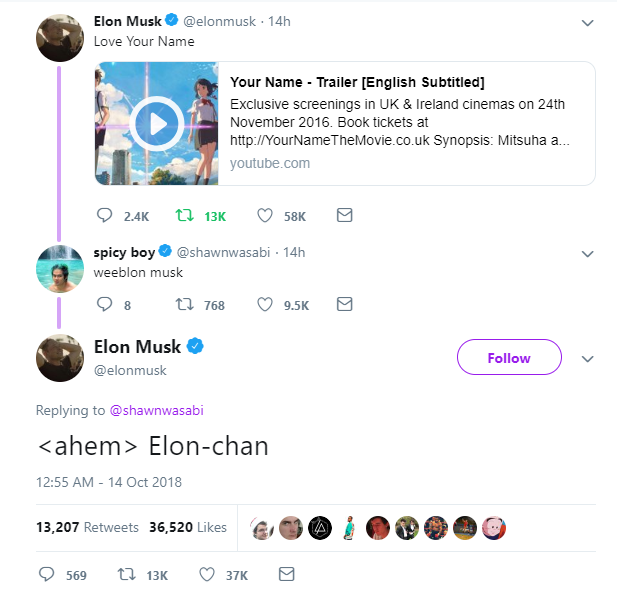Expand options chevron on first Elon Musk tweet
The height and width of the screenshot is (603, 617).
pyautogui.click(x=587, y=23)
